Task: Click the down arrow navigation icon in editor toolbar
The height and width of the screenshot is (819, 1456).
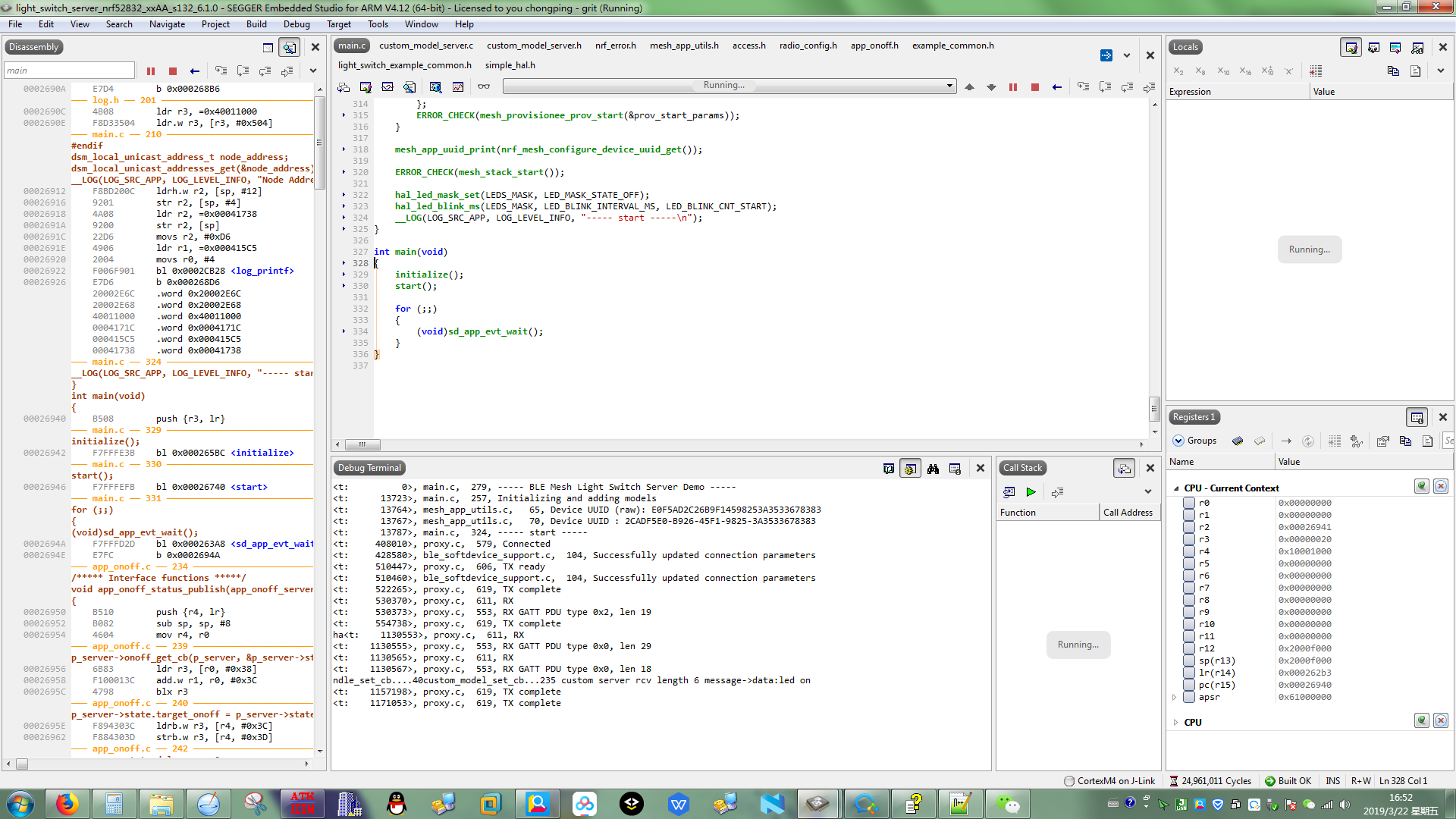Action: [x=991, y=87]
